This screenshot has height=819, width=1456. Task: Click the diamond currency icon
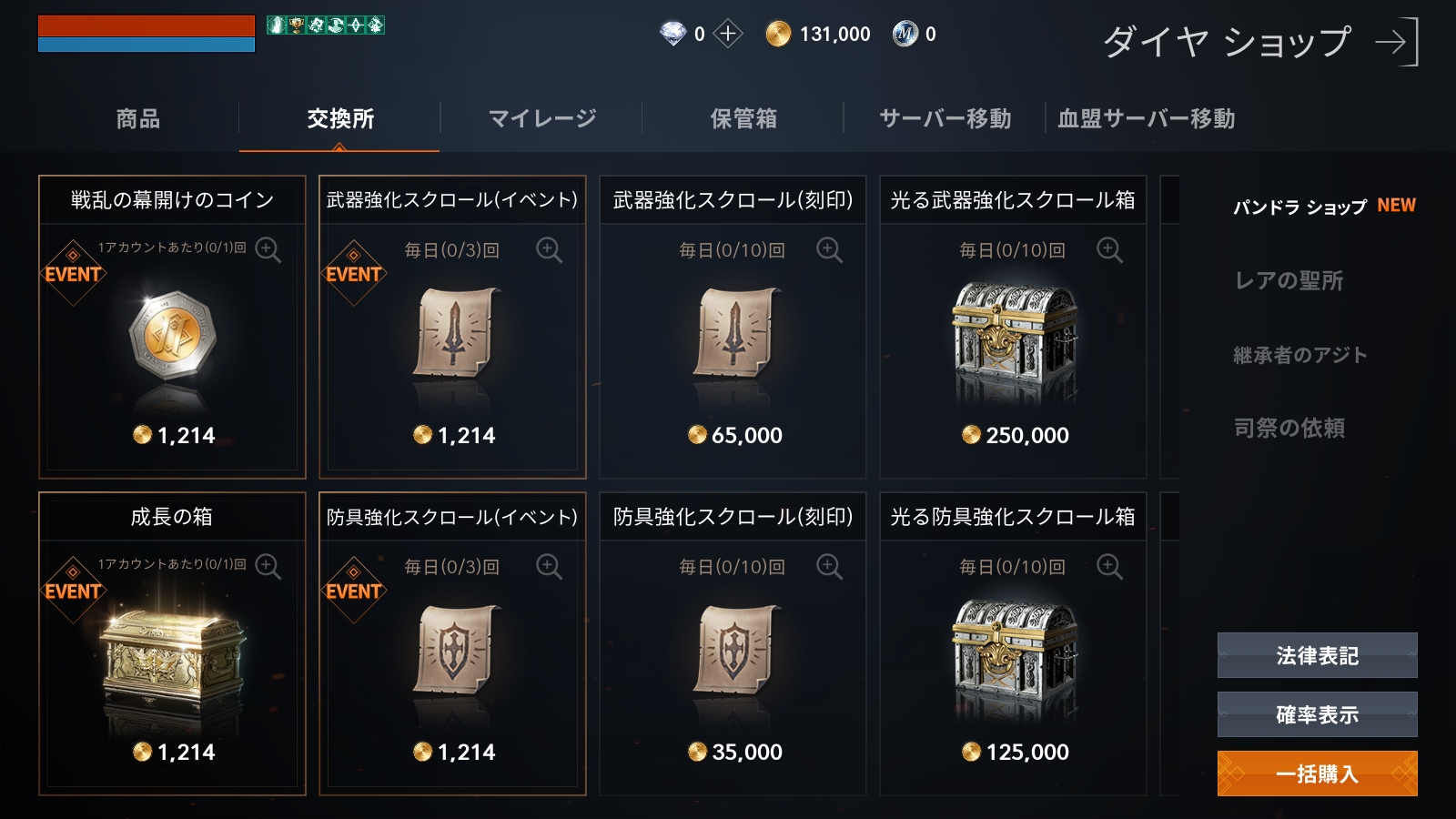[672, 35]
